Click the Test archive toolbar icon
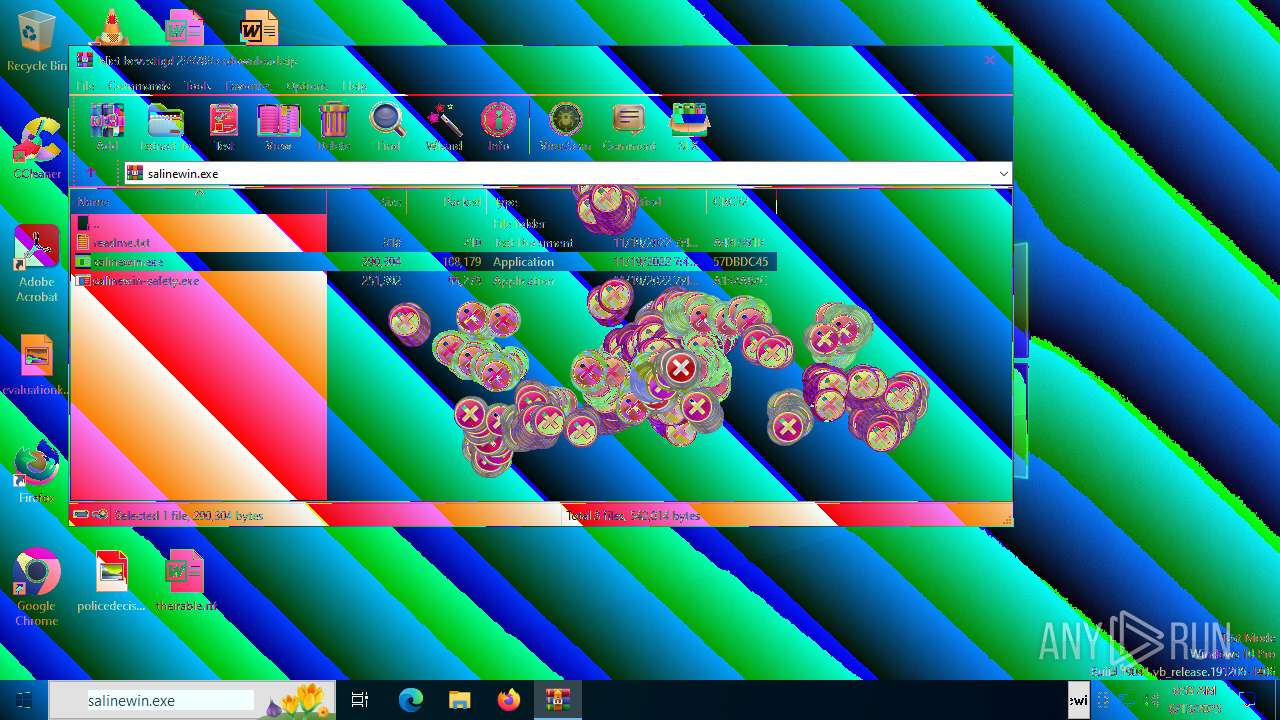1280x720 pixels. (224, 126)
